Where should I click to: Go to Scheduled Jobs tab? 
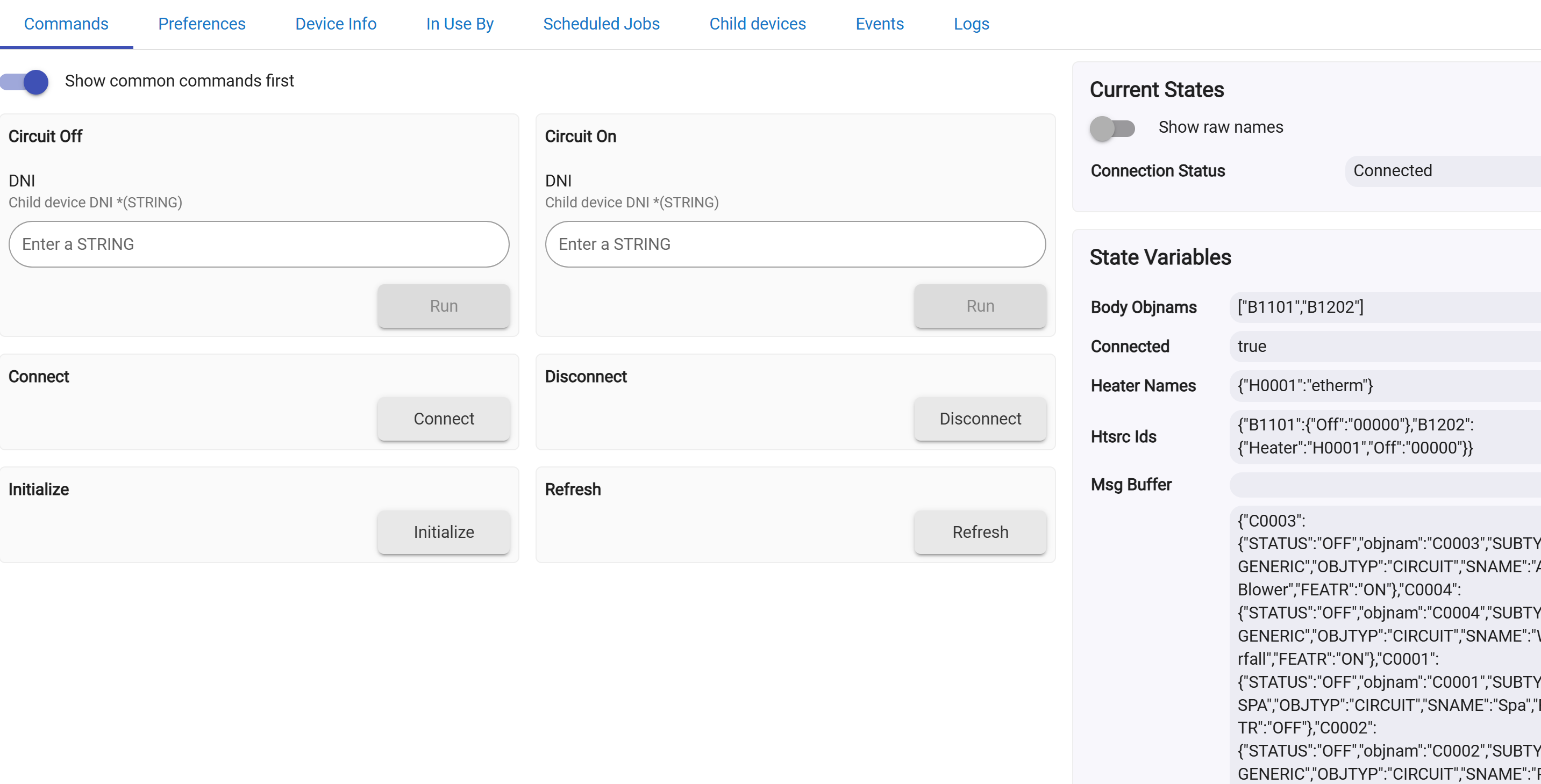point(601,24)
